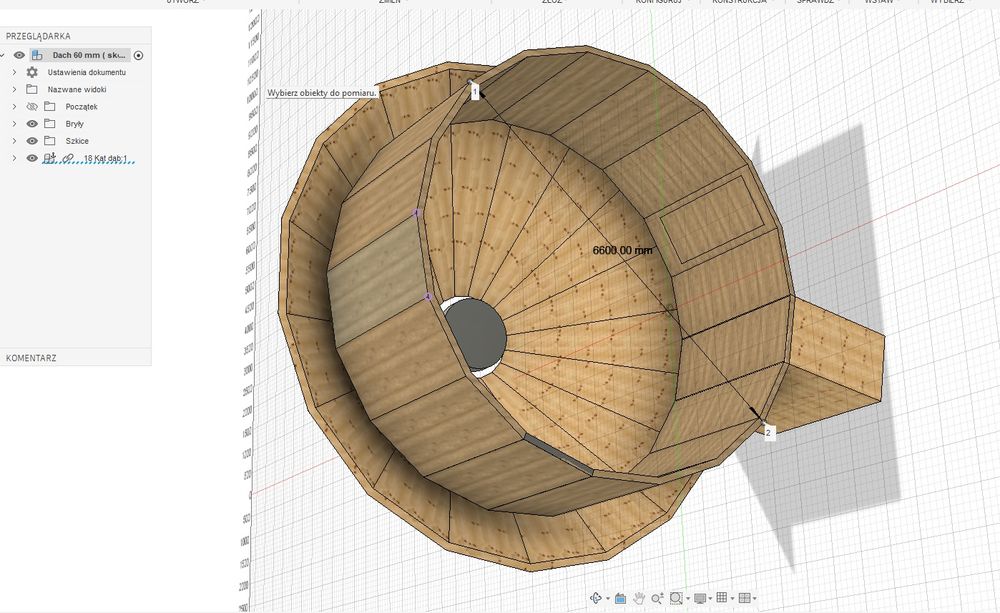Select the Początek row label
Viewport: 1000px width, 613px height.
[81, 107]
